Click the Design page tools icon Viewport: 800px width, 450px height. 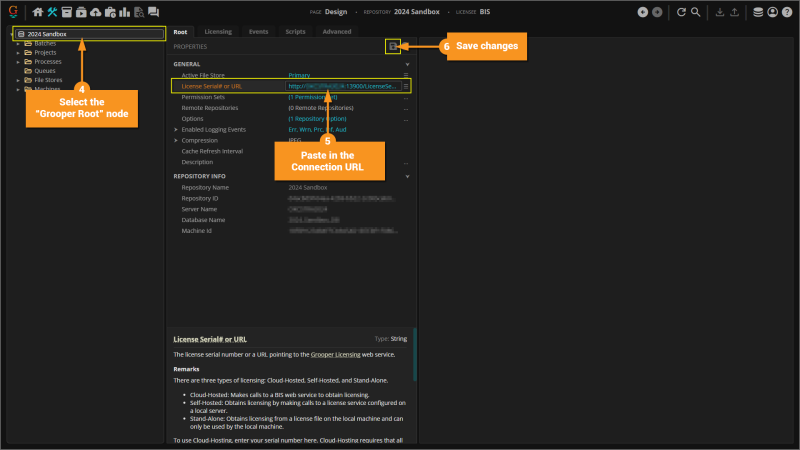point(52,12)
